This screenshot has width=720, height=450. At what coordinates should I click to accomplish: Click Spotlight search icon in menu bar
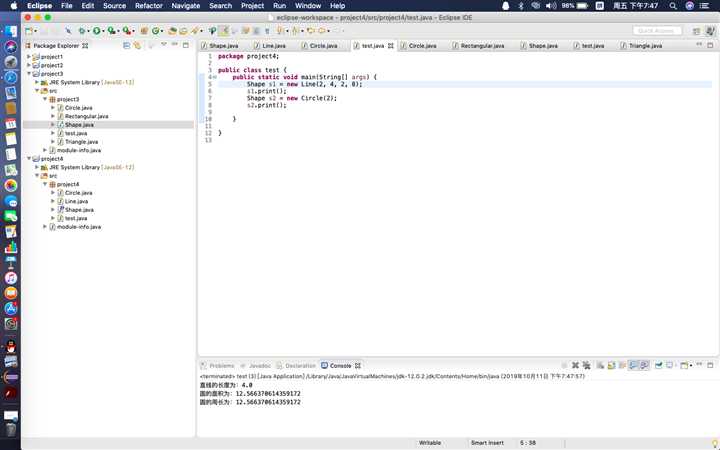click(x=673, y=6)
